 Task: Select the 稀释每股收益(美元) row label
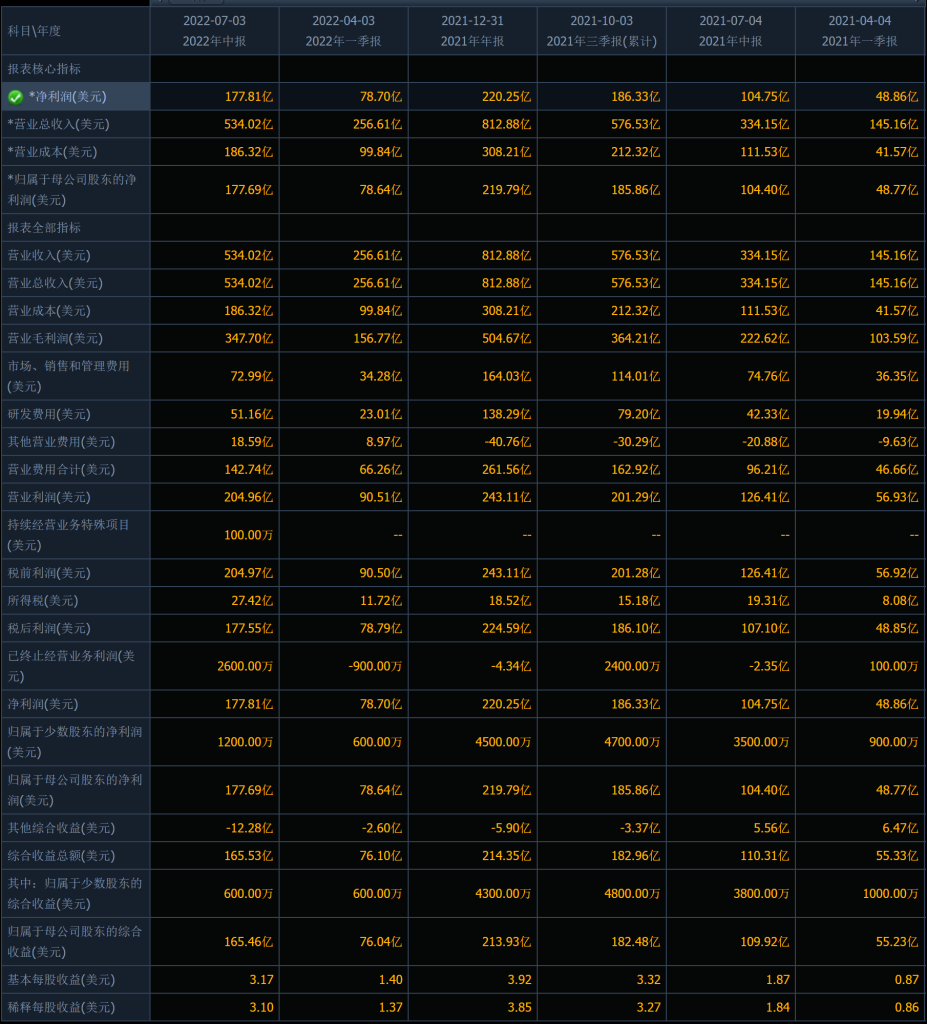pyautogui.click(x=61, y=1007)
